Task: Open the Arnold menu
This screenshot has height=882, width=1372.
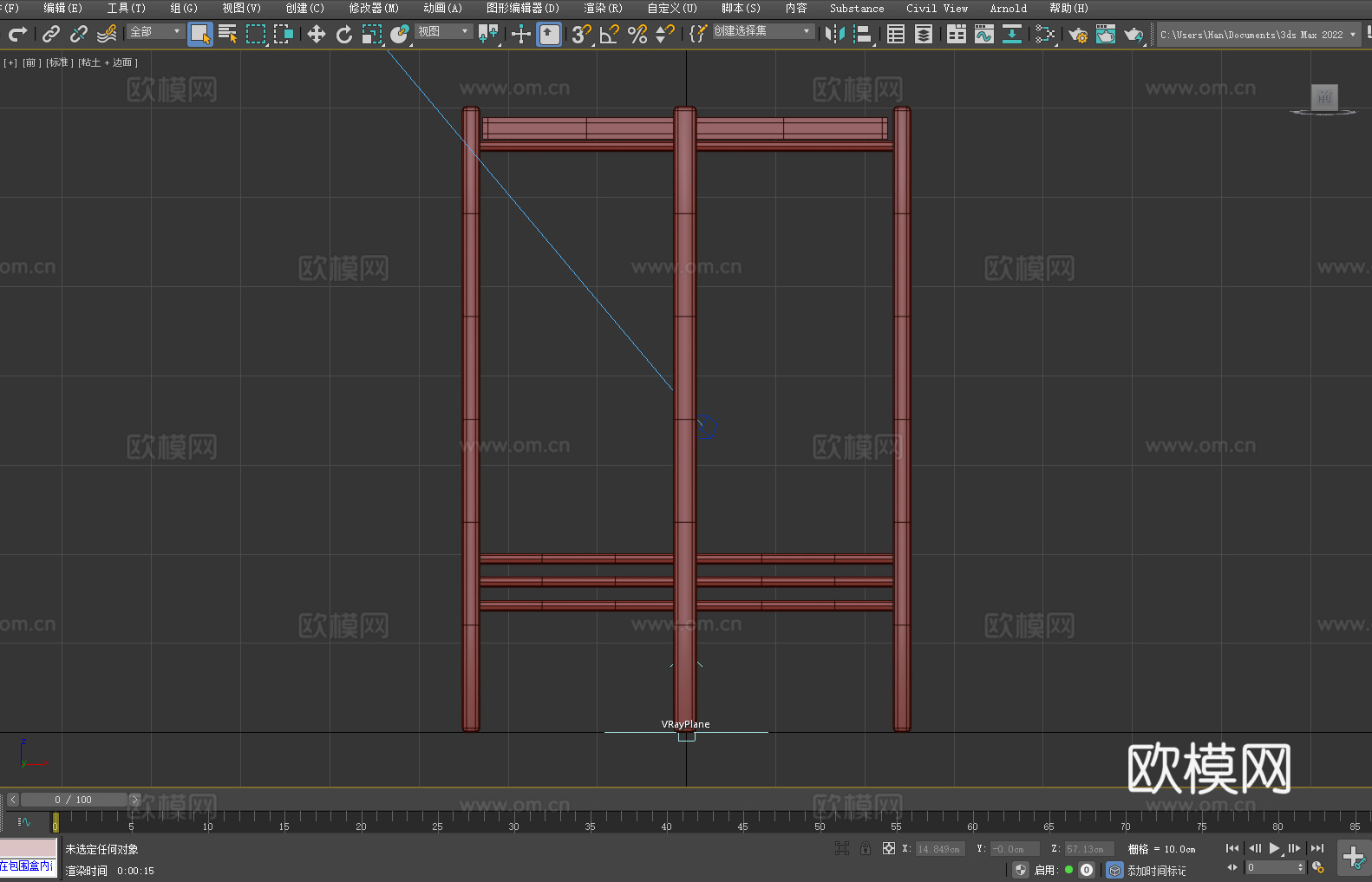Action: (1008, 8)
